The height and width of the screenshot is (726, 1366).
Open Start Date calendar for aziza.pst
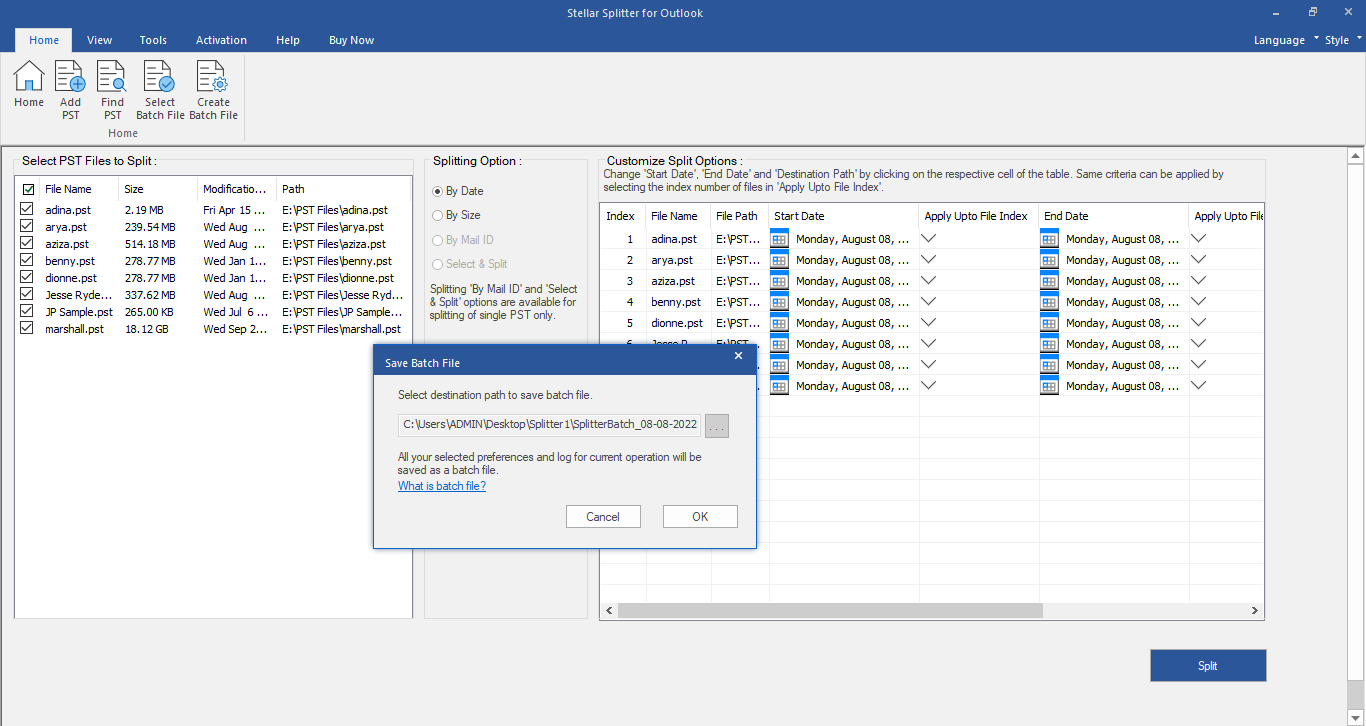tap(780, 281)
